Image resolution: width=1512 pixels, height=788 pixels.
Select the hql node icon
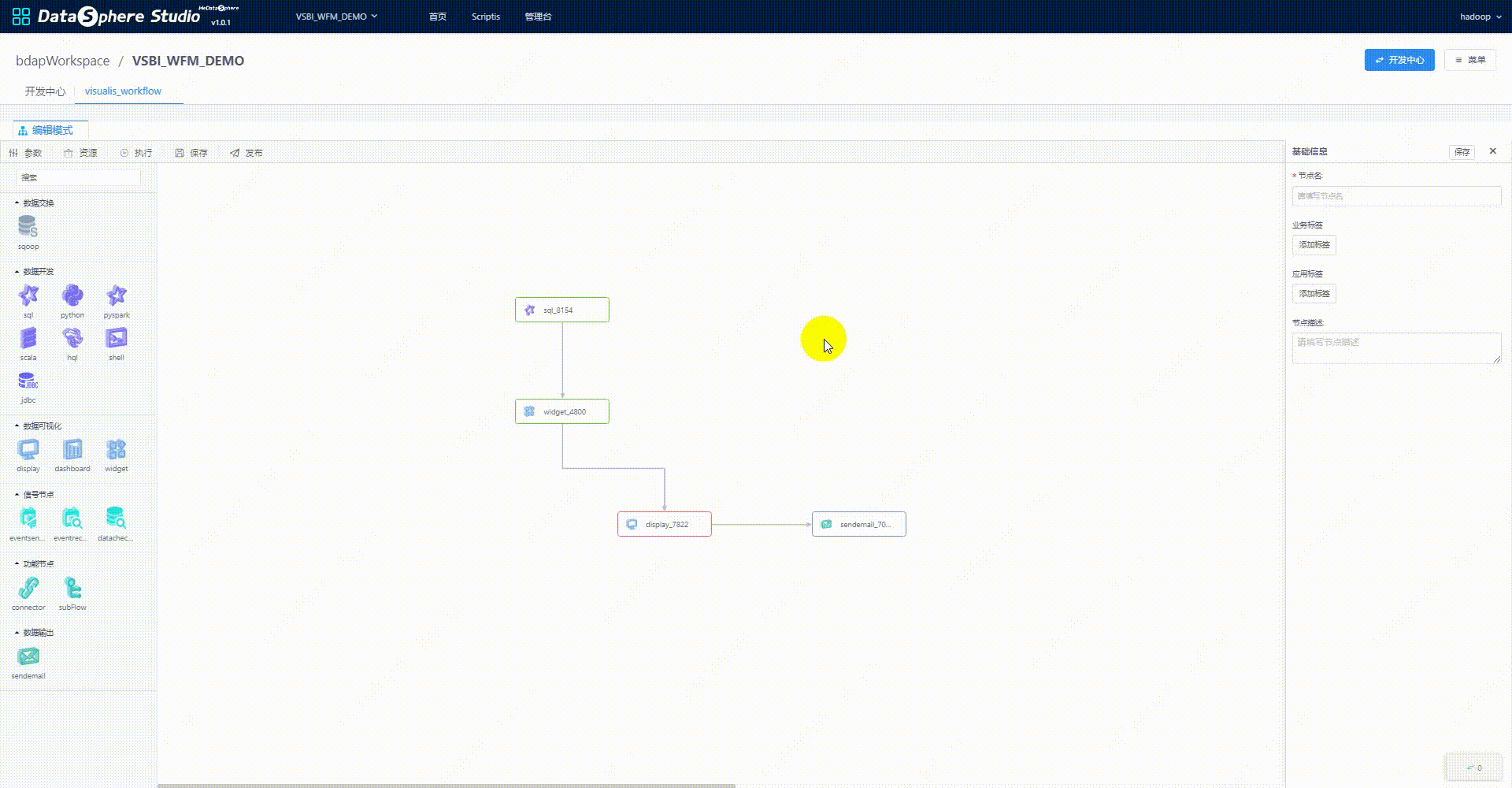click(72, 338)
